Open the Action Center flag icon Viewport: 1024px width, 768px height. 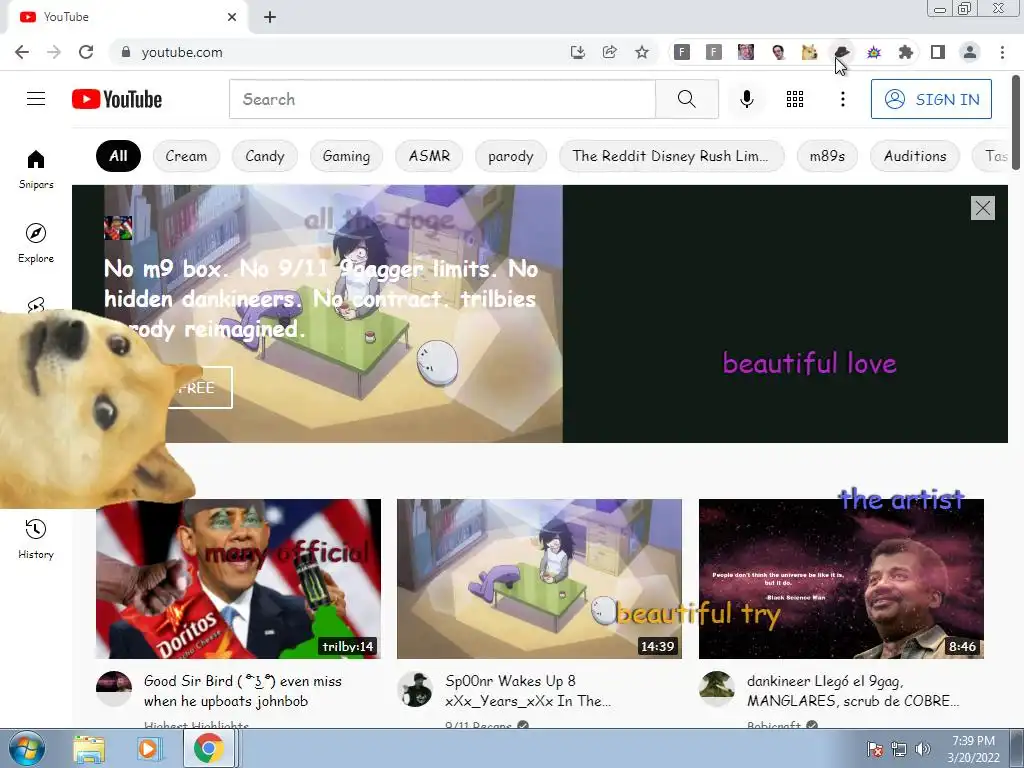coord(874,749)
